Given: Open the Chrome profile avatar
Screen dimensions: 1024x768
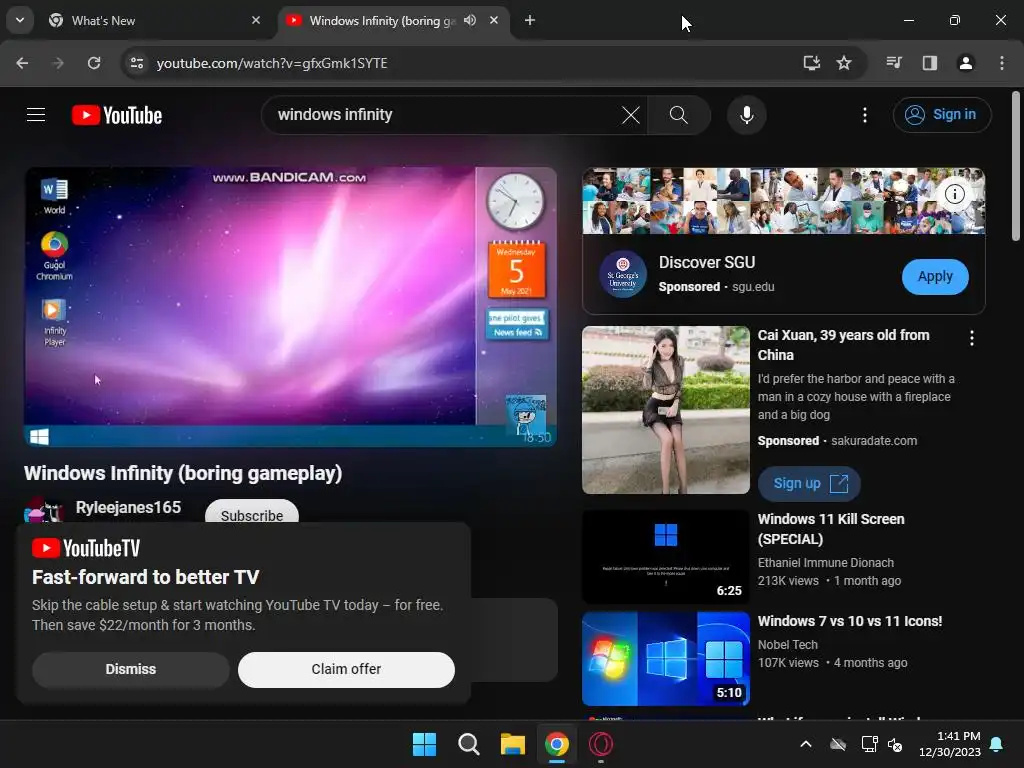Looking at the screenshot, I should pos(965,63).
